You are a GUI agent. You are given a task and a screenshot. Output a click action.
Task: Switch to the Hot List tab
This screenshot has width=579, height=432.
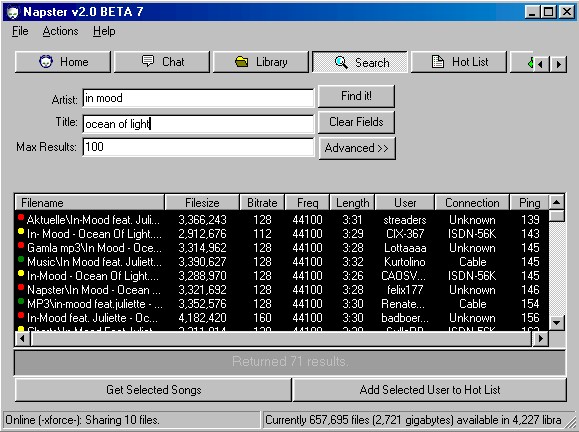[459, 62]
